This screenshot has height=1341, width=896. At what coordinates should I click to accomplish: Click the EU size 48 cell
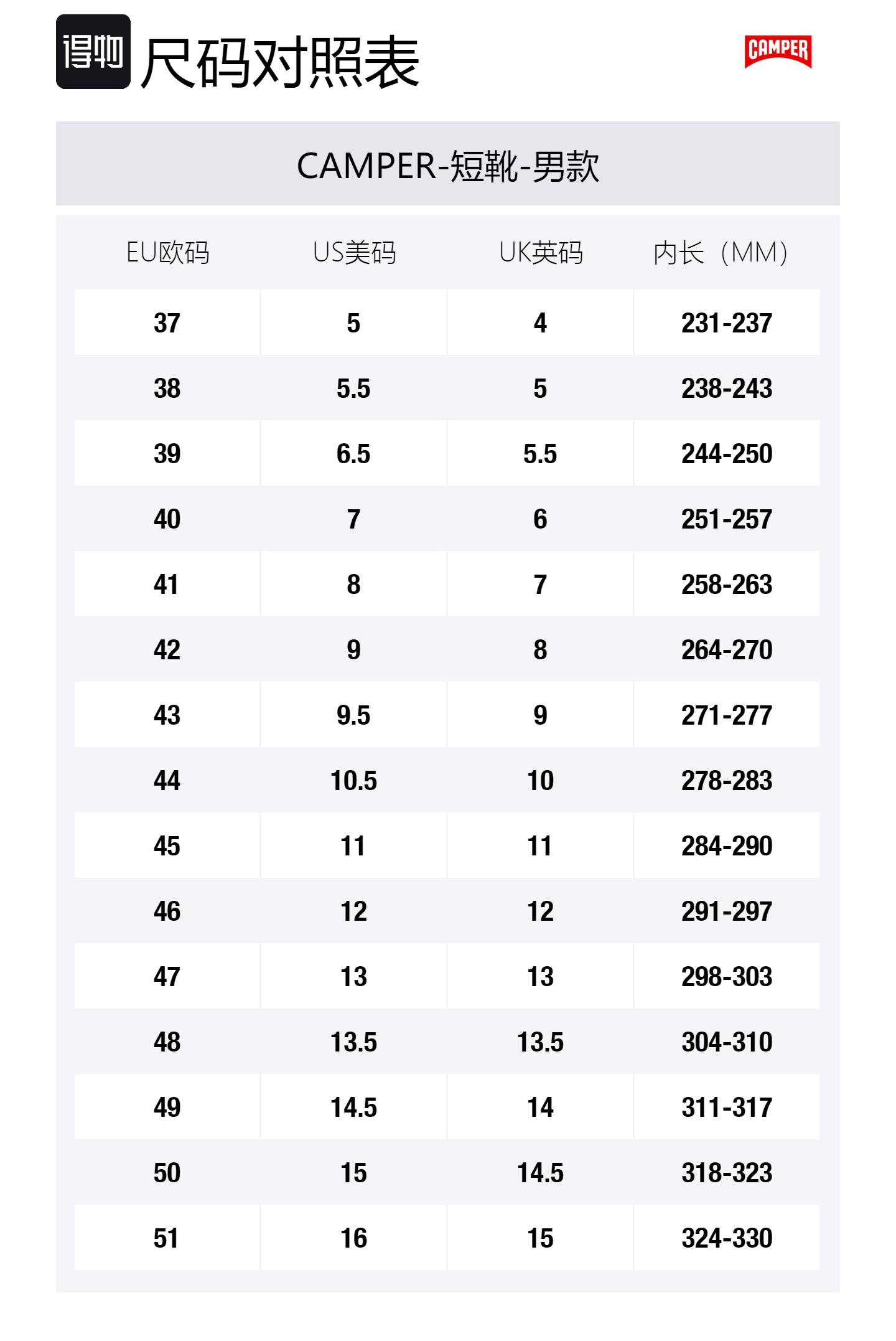[167, 1042]
